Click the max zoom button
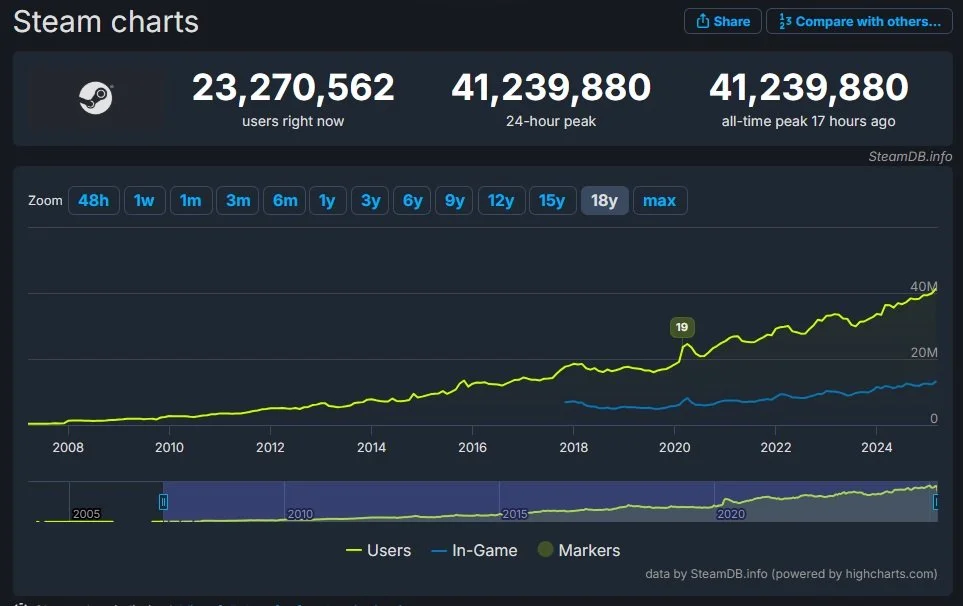This screenshot has height=606, width=963. pos(660,201)
